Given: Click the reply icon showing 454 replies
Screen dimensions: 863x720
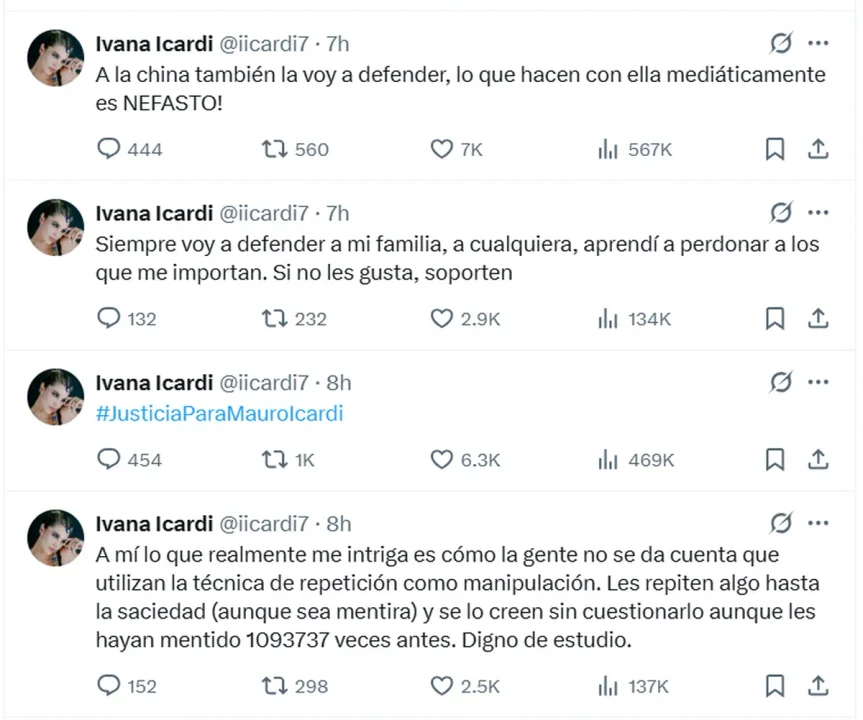Looking at the screenshot, I should pyautogui.click(x=110, y=459).
